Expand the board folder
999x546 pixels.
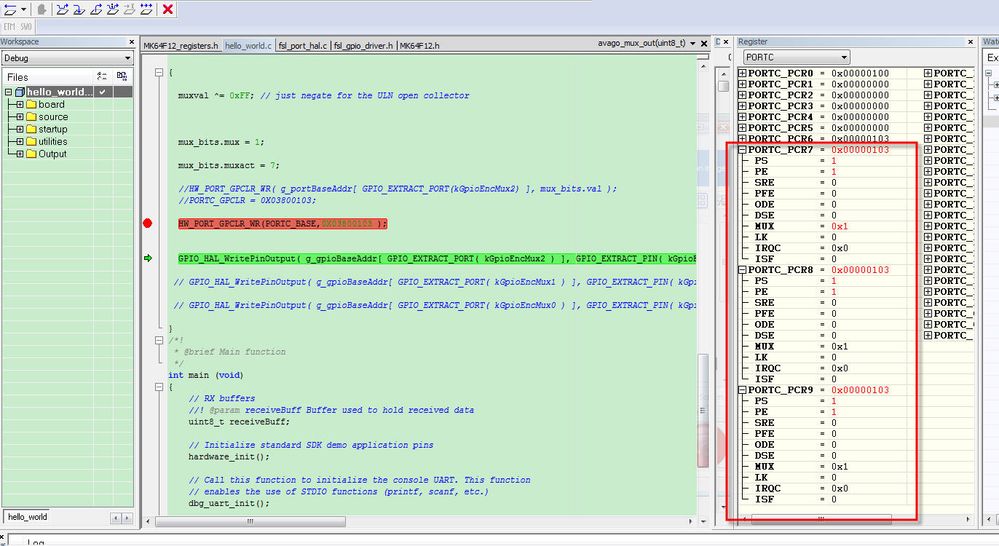click(x=20, y=104)
